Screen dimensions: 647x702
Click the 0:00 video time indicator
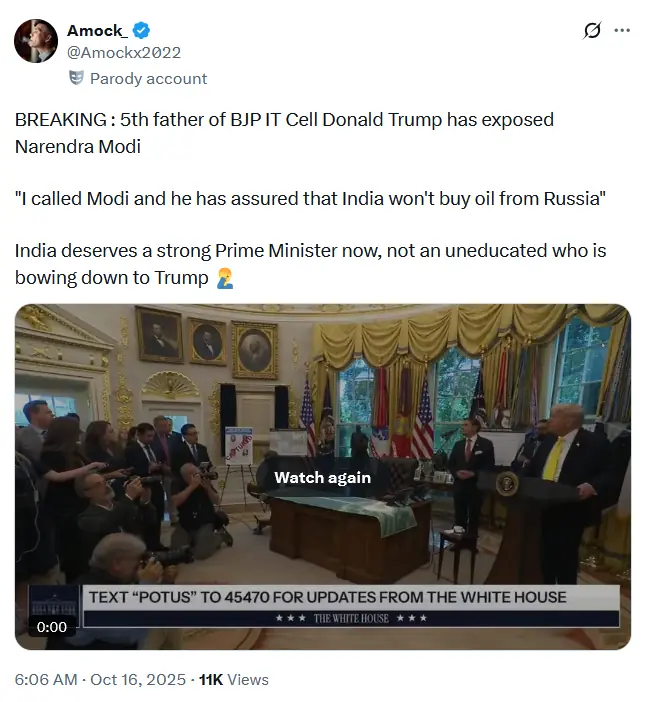[x=52, y=627]
